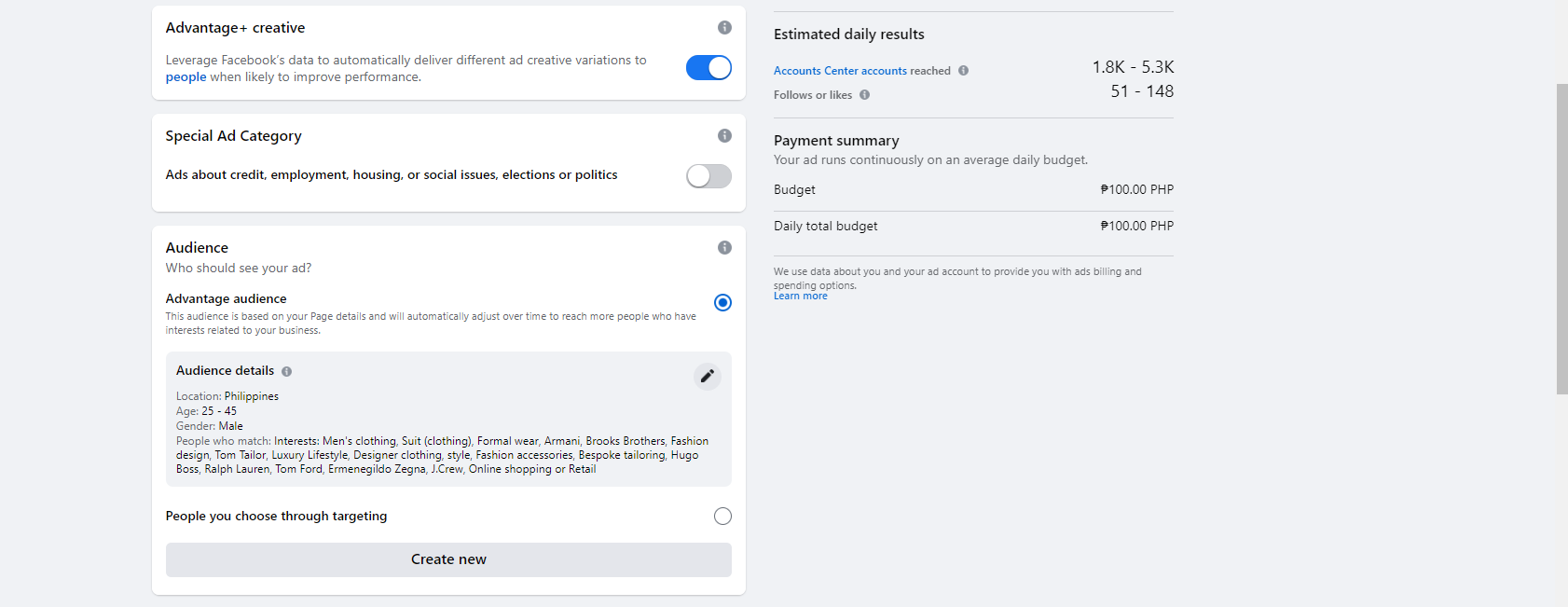
Task: Click the Accounts Center reached info icon
Action: (x=963, y=71)
